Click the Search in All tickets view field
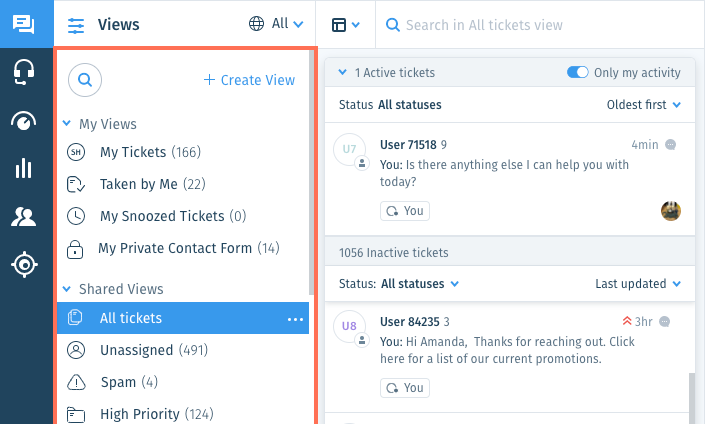Viewport: 705px width, 424px height. (x=540, y=25)
